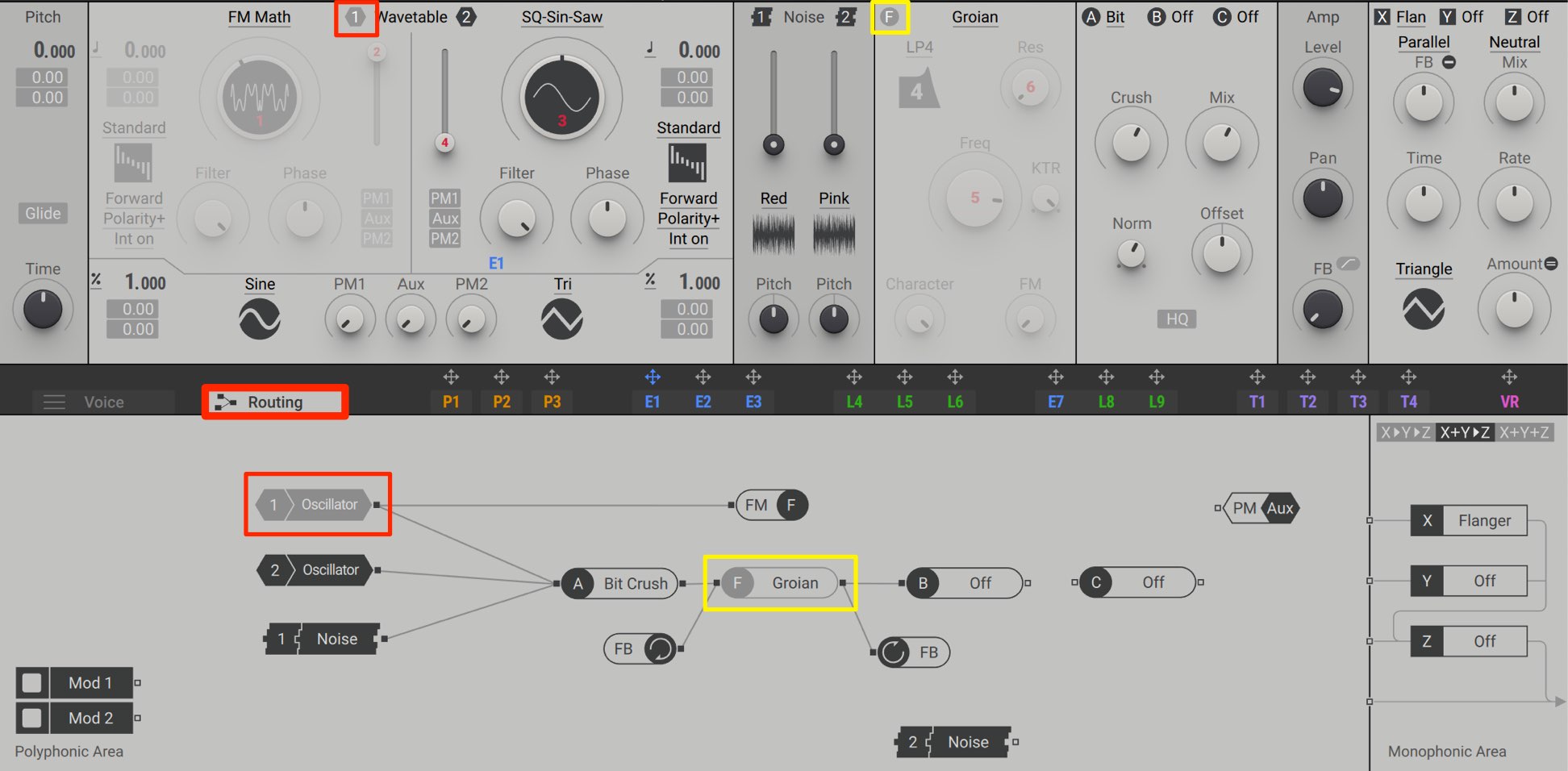Image resolution: width=1568 pixels, height=771 pixels.
Task: Select the Tri phase modulation waveform icon
Action: [x=562, y=319]
